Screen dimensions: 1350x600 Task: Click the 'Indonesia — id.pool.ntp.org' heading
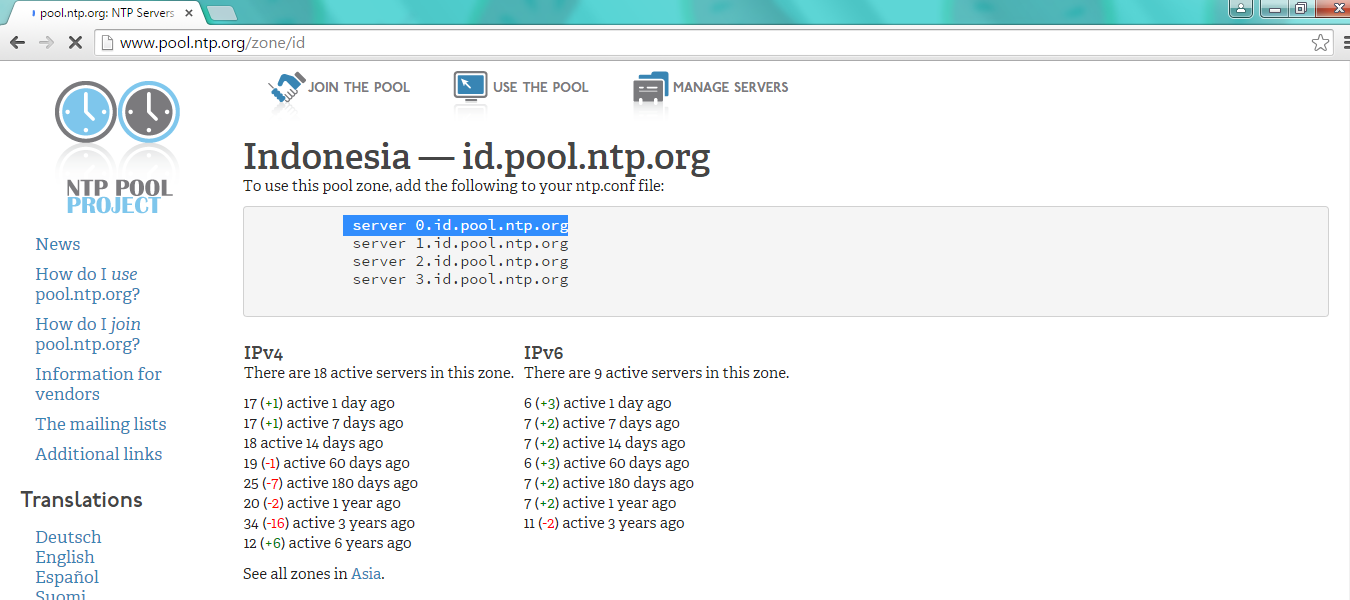point(477,157)
